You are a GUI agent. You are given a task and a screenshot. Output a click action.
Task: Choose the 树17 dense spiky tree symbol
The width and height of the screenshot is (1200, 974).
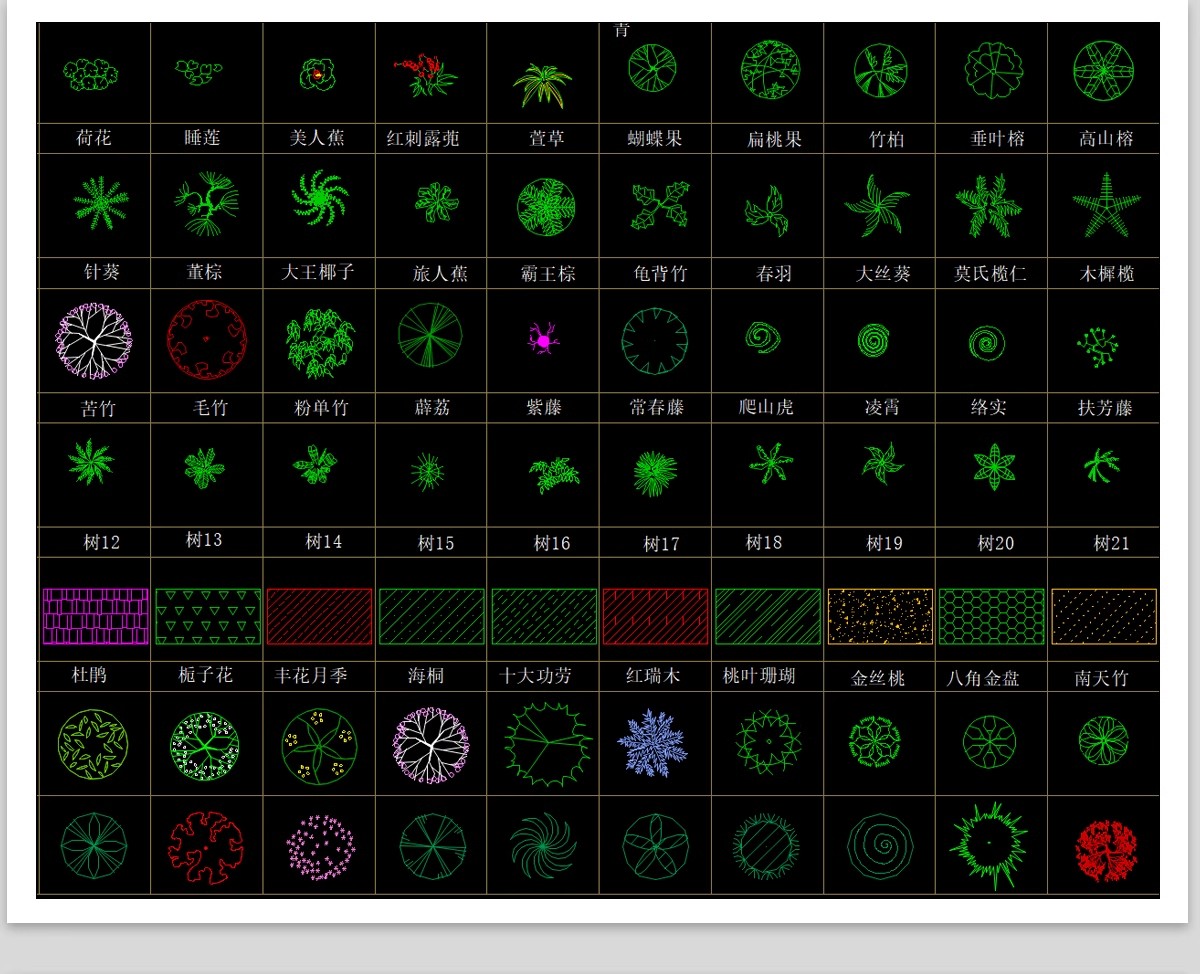pos(655,473)
